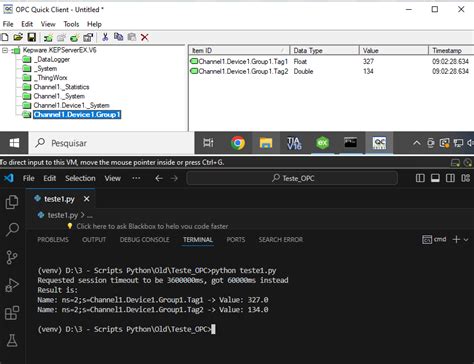This screenshot has height=364, width=474.
Task: Open the File menu in OPC Quick Client
Action: click(x=8, y=24)
